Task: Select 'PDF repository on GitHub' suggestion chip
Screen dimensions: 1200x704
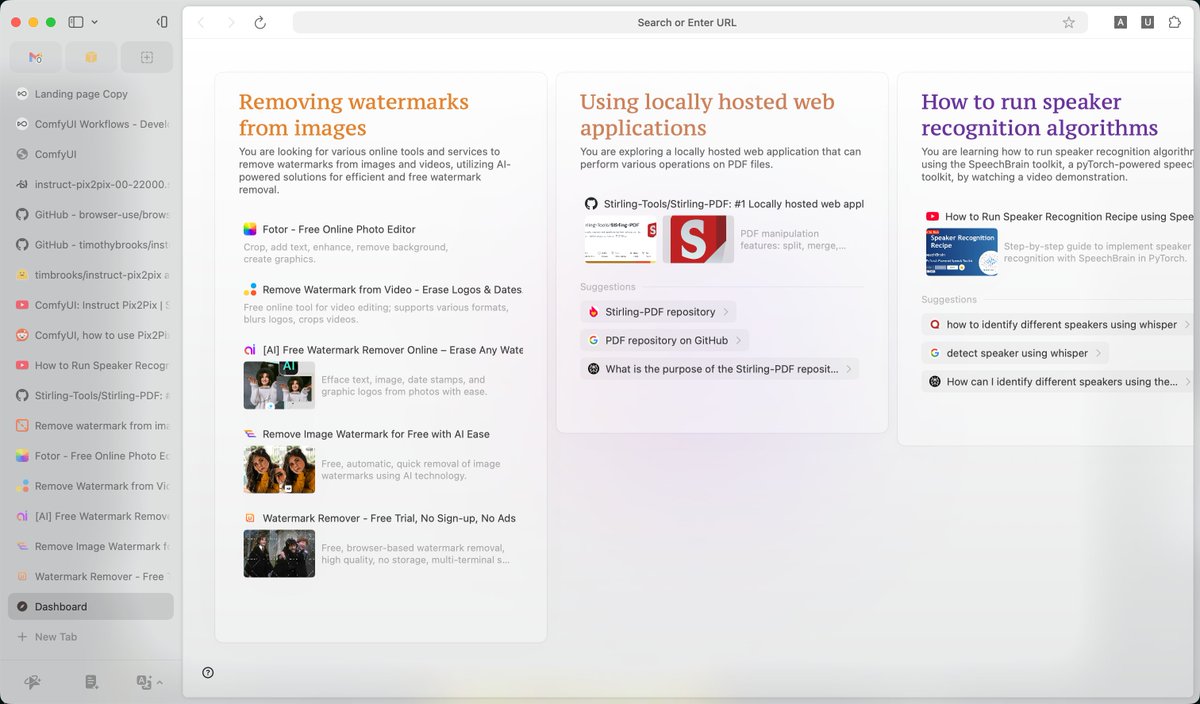Action: coord(664,340)
